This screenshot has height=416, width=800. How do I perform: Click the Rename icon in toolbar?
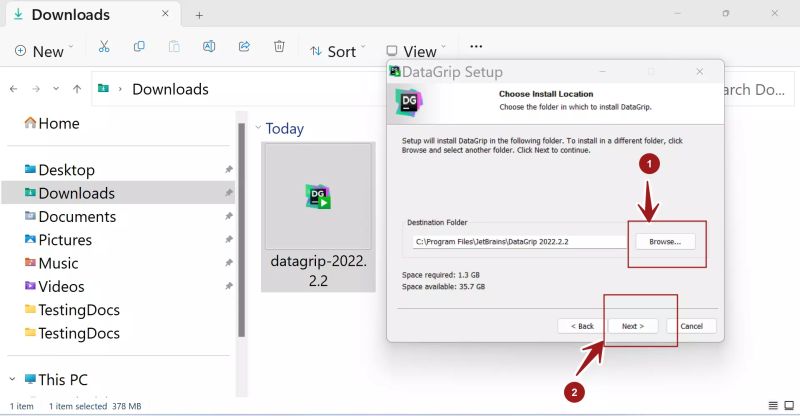(209, 47)
